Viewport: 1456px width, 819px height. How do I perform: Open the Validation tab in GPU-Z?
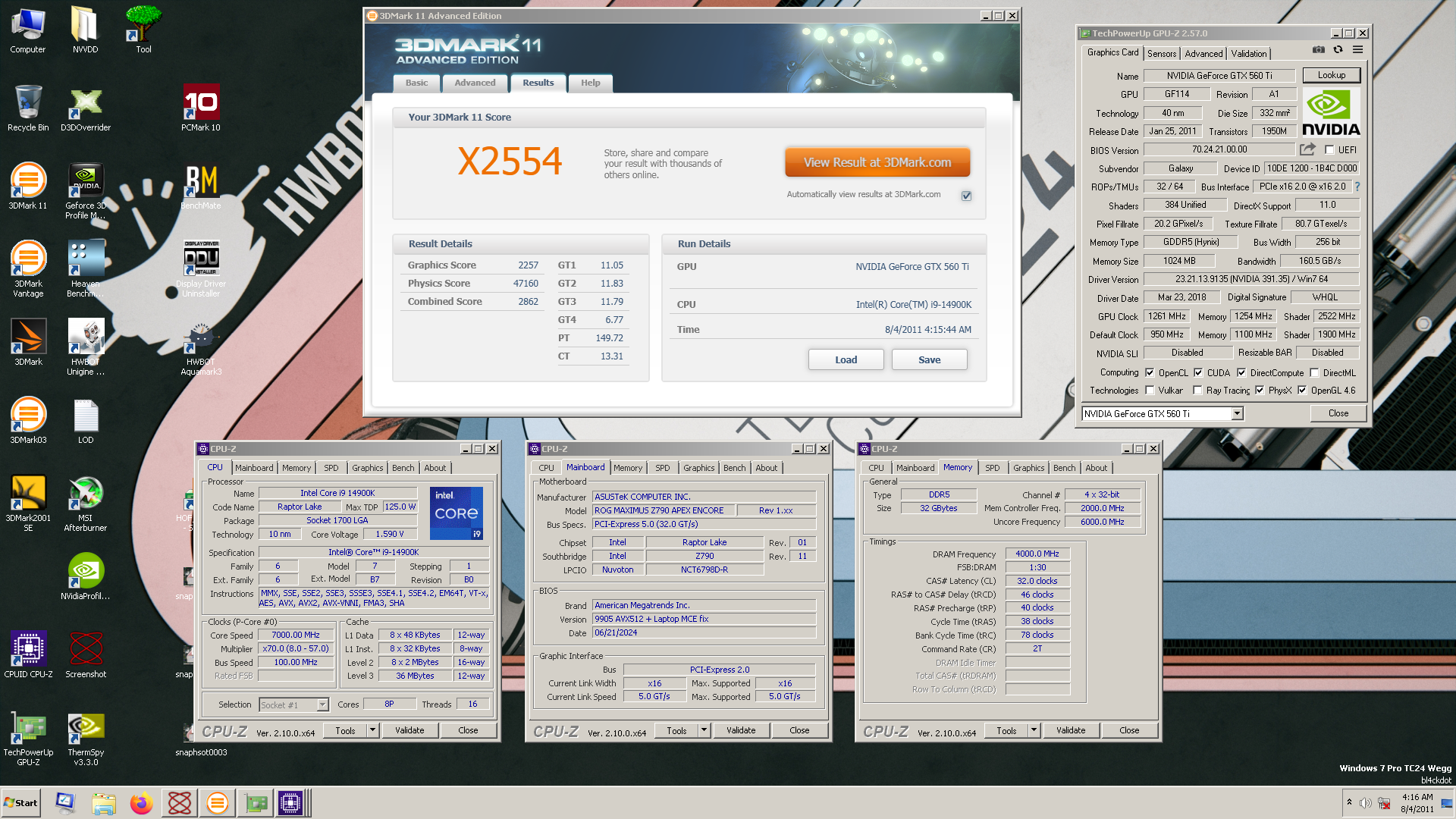pos(1248,54)
